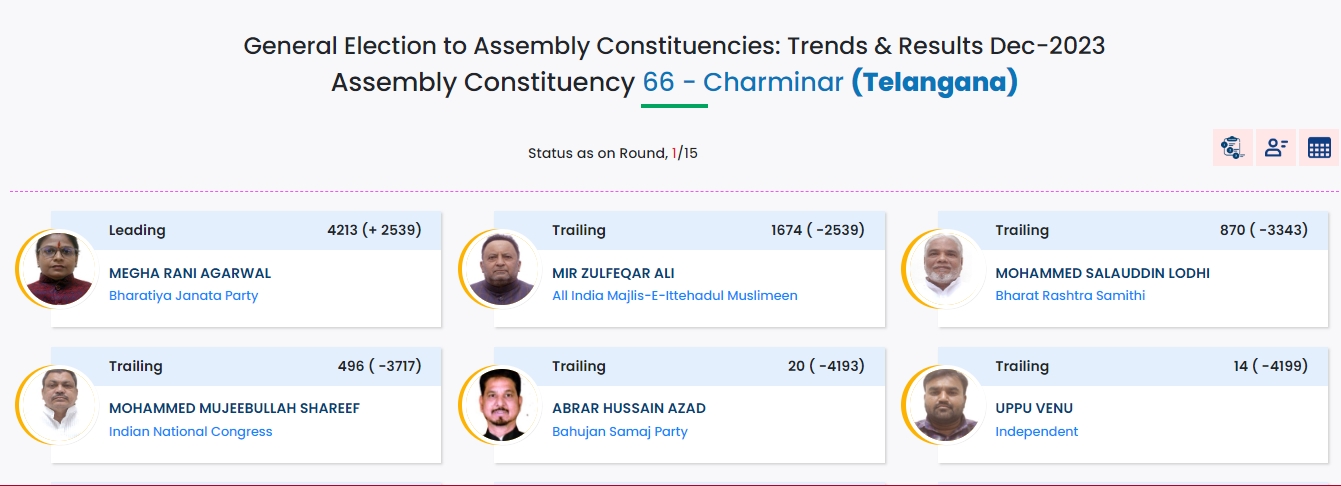Viewport: 1341px width, 486px height.
Task: Click the Bharatiya Janata Party label
Action: (183, 296)
